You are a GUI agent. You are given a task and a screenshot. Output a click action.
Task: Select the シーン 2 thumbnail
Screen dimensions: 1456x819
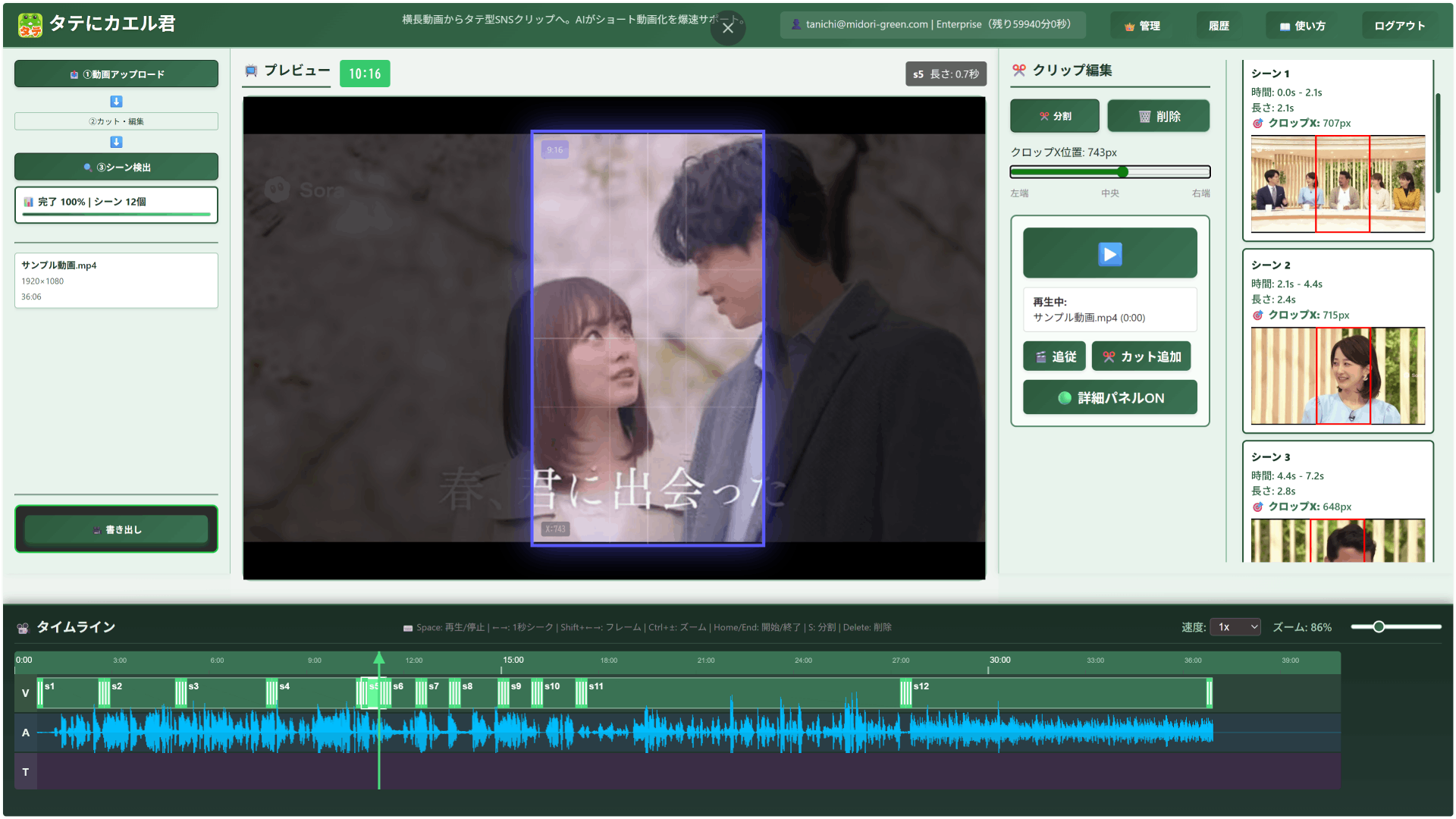(x=1338, y=375)
